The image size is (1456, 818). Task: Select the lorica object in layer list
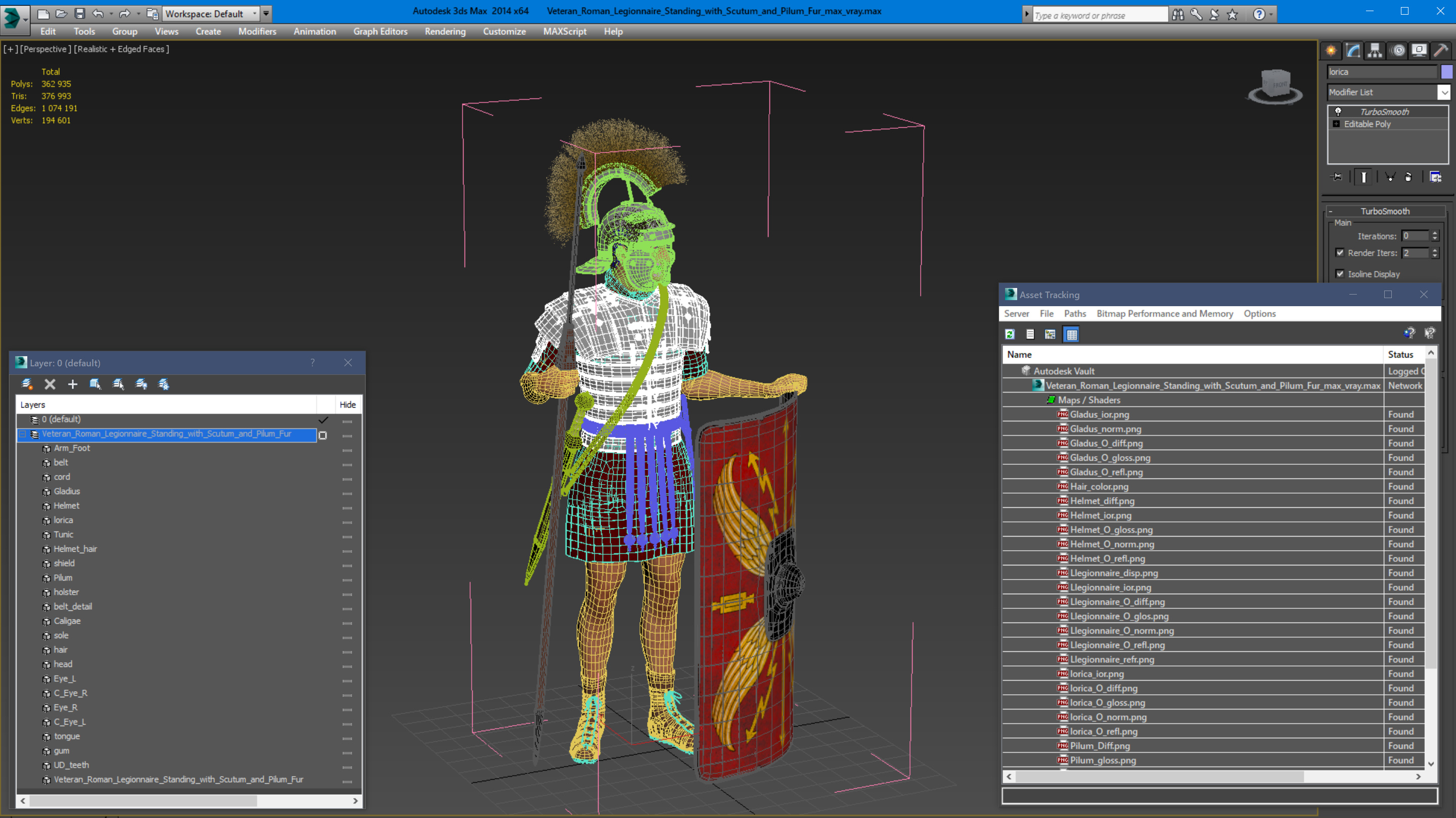(63, 520)
